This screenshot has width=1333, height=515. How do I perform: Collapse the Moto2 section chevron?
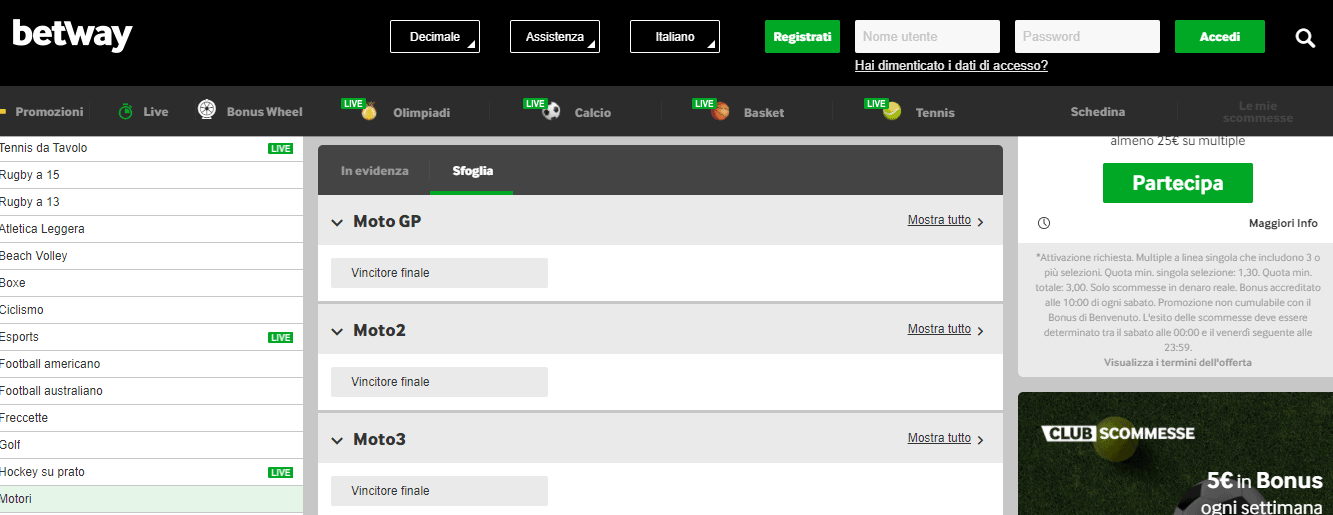337,331
